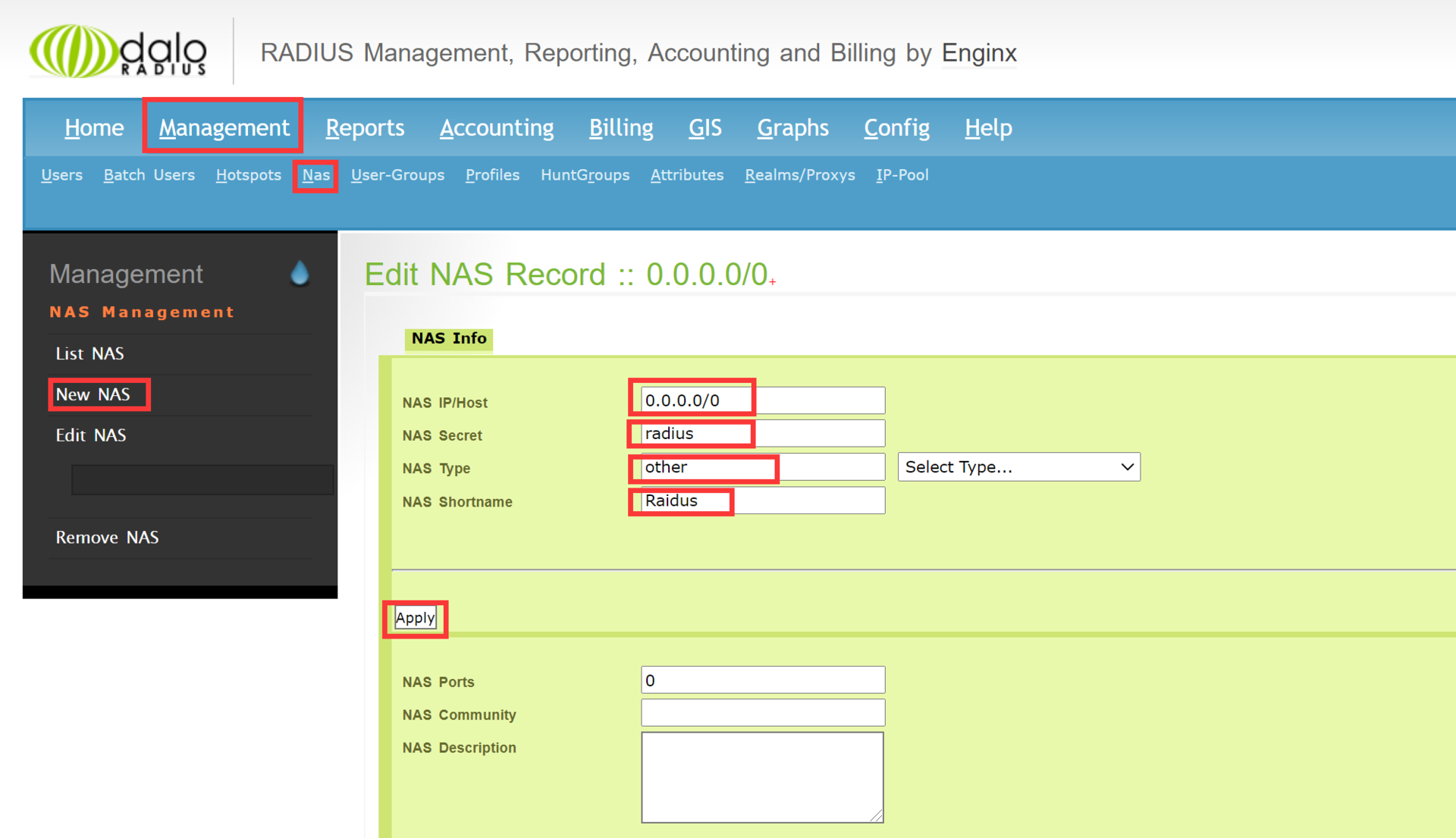
Task: Open the Enginx link in header
Action: point(978,53)
